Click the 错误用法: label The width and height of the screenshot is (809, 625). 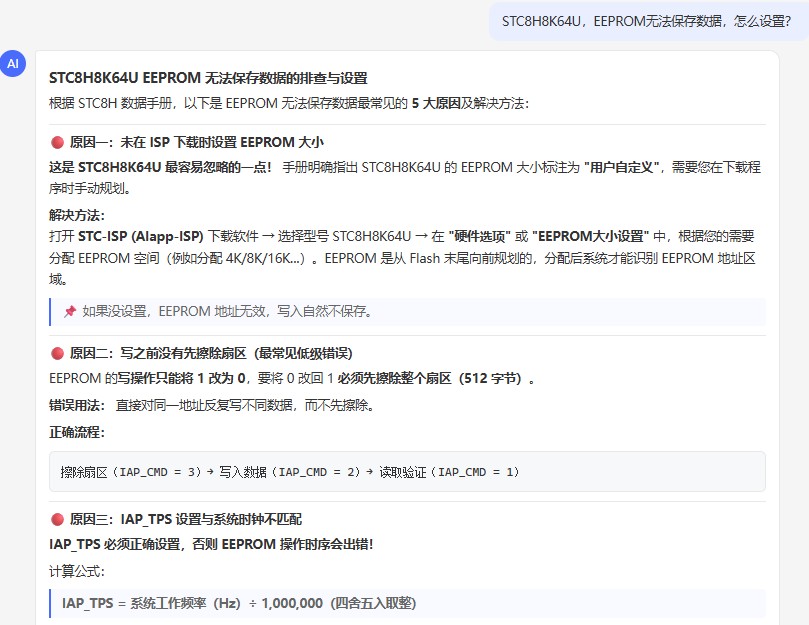[77, 405]
